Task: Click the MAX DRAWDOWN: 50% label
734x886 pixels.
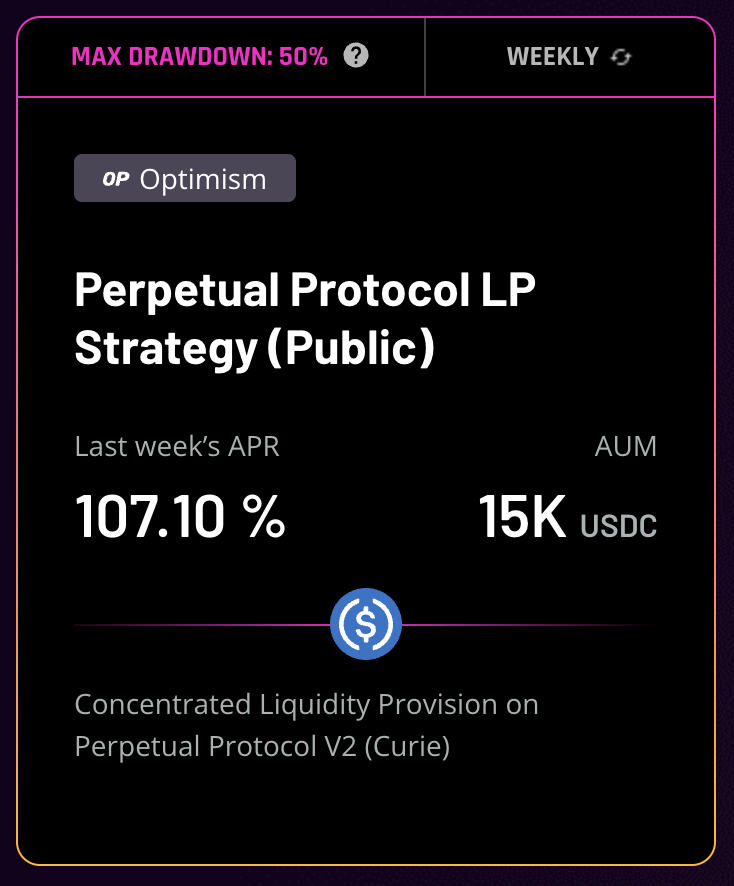Action: (x=199, y=57)
